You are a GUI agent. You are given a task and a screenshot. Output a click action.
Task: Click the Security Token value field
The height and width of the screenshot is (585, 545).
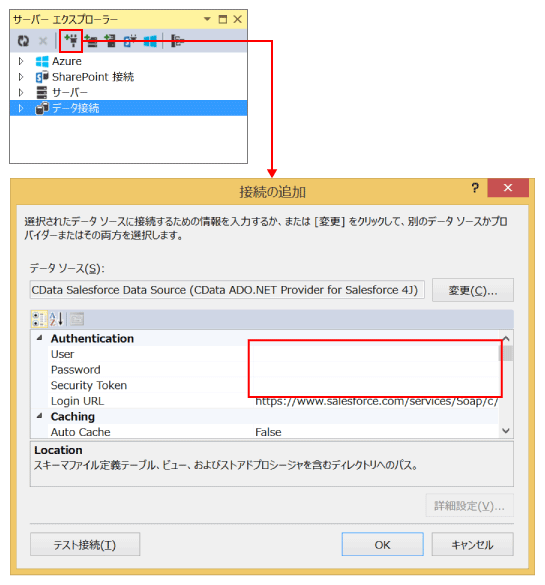tap(375, 385)
